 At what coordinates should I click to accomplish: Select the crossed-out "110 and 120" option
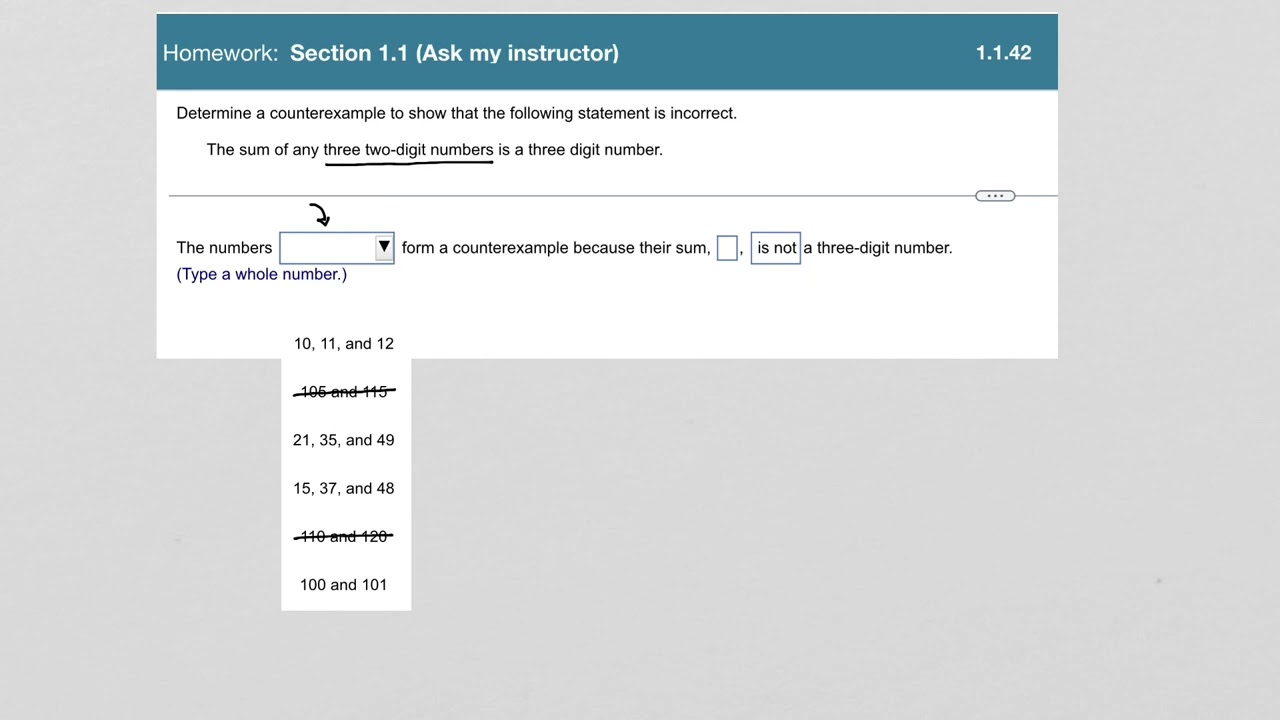[x=344, y=536]
